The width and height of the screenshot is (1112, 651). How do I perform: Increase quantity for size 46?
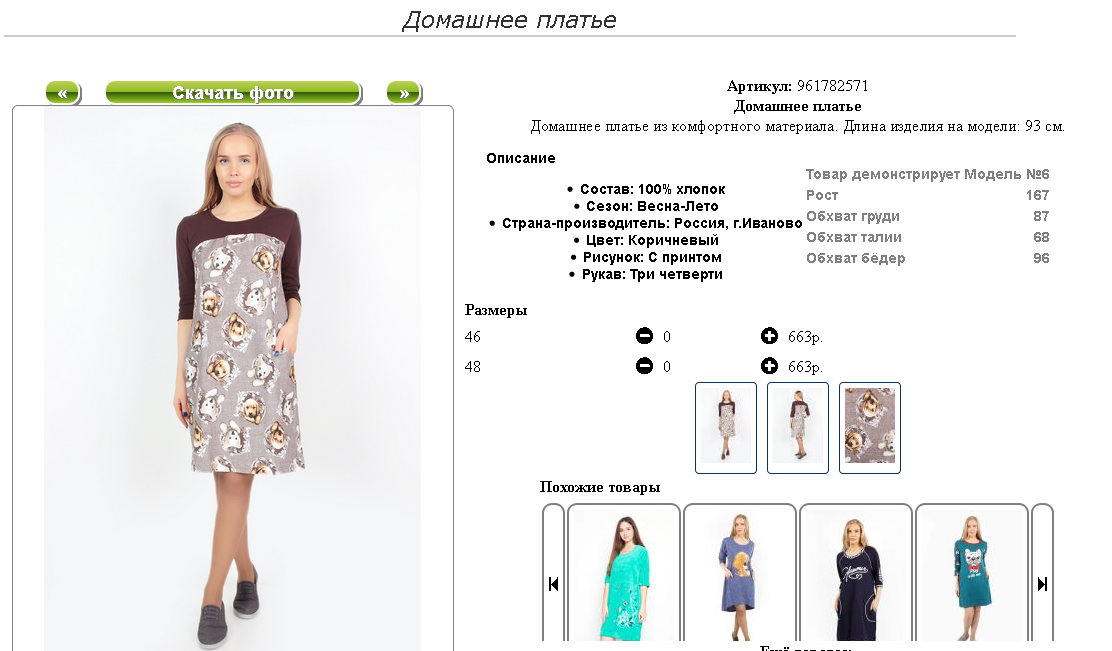point(769,336)
